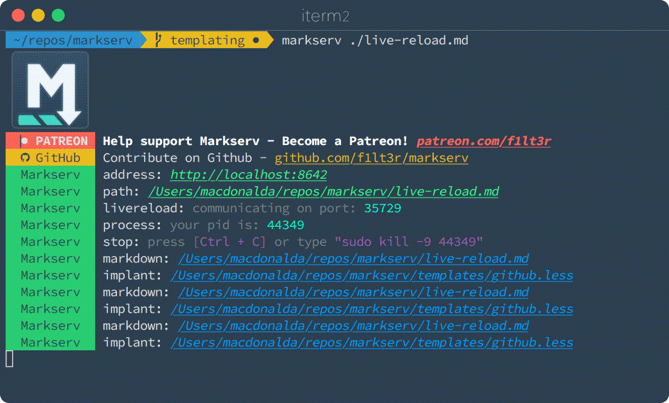Click the templating branch prompt segment
The height and width of the screenshot is (403, 669).
click(208, 40)
